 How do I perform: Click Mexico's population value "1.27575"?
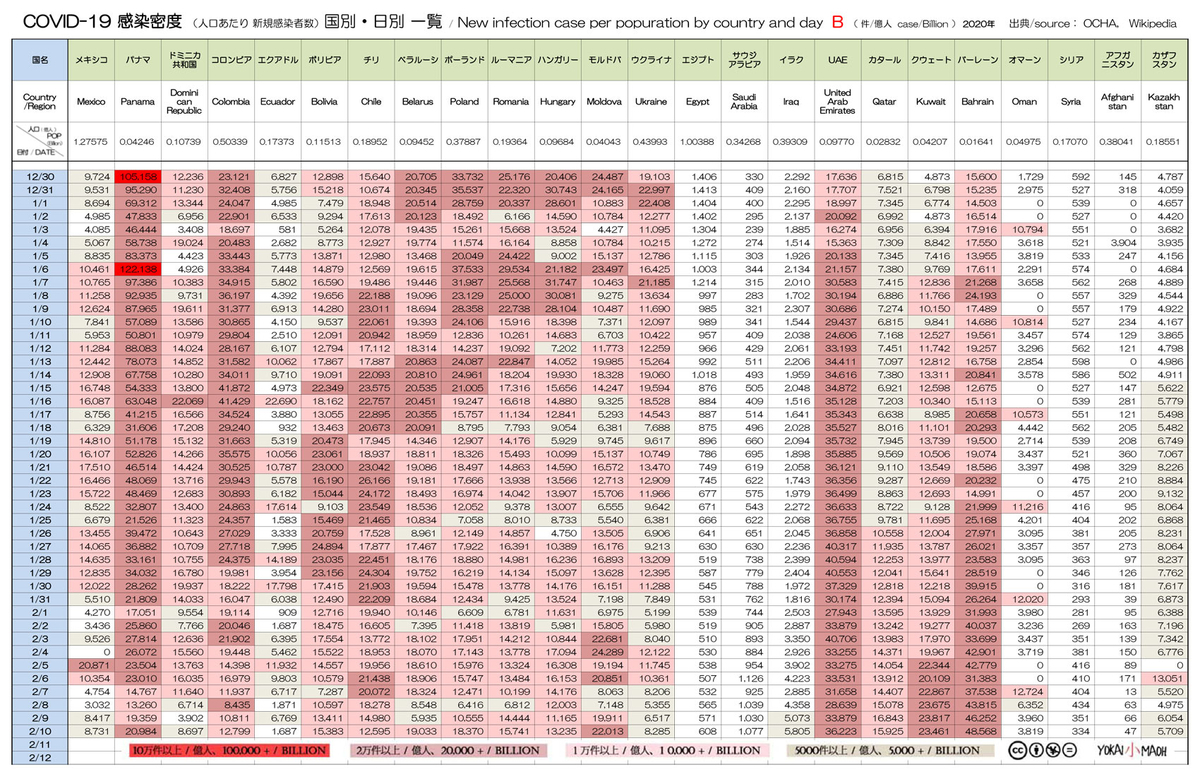point(91,141)
